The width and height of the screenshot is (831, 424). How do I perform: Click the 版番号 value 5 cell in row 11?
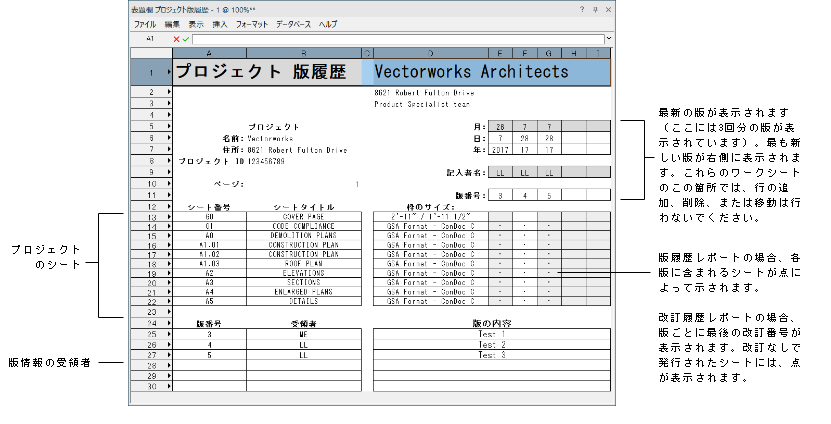[x=549, y=196]
